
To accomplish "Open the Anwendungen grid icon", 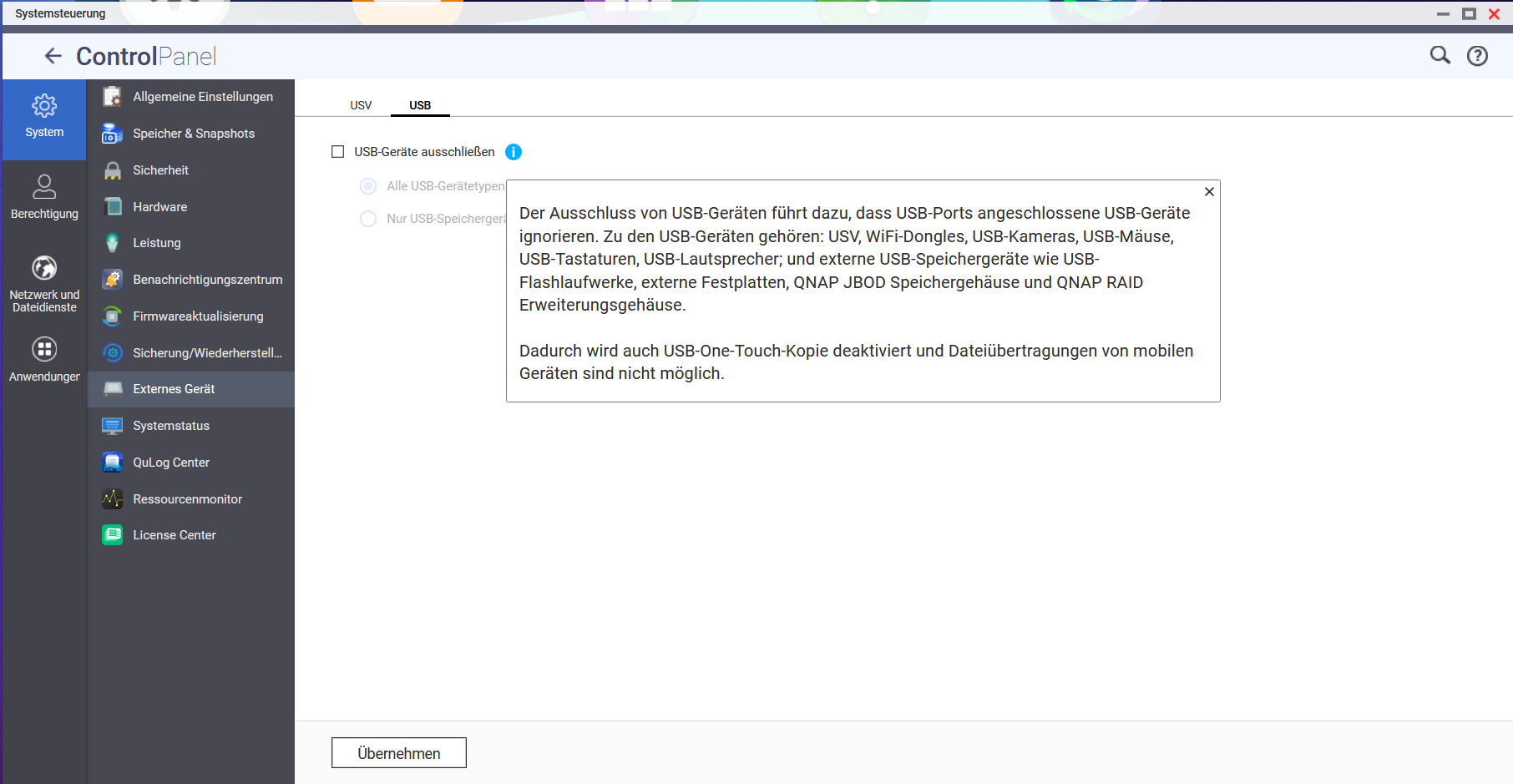I will point(44,348).
